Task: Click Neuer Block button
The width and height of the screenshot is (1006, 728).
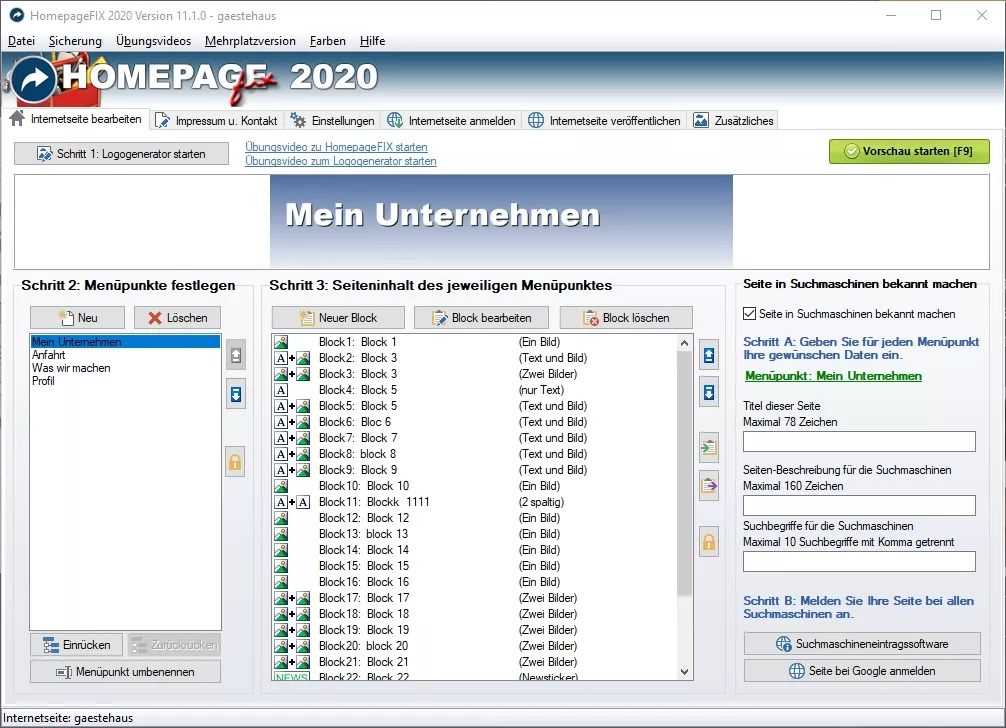Action: point(338,317)
